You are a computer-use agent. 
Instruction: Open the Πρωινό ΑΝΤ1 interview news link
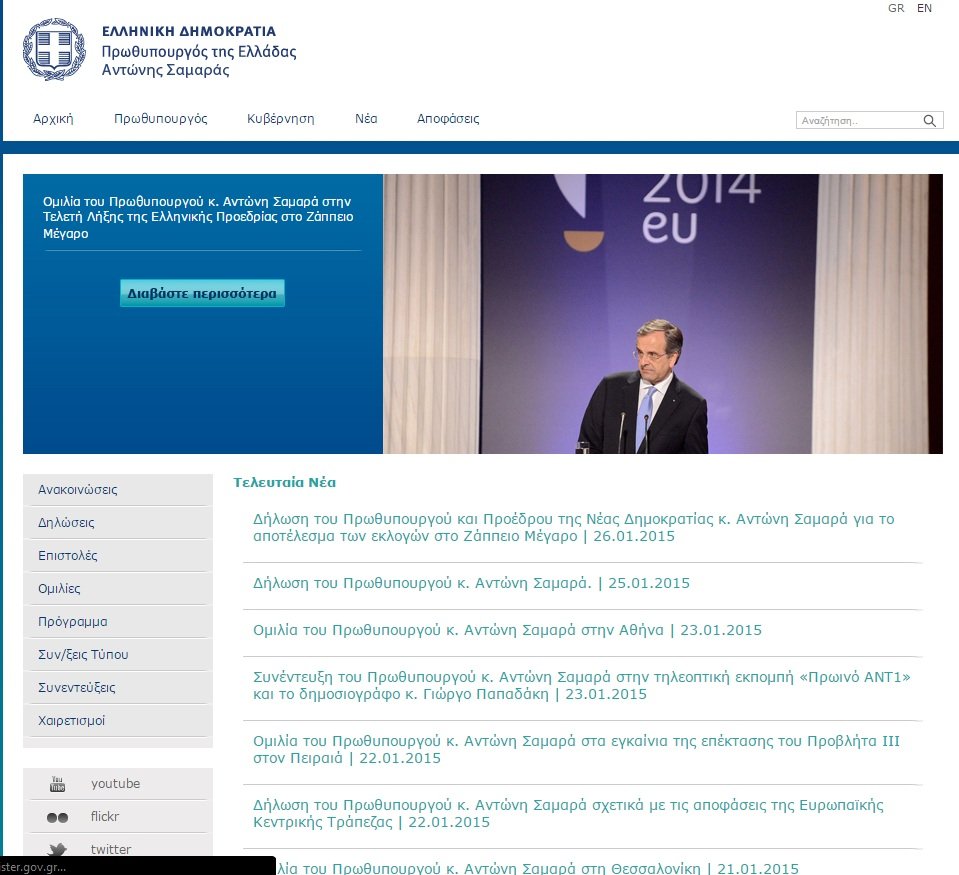(581, 685)
